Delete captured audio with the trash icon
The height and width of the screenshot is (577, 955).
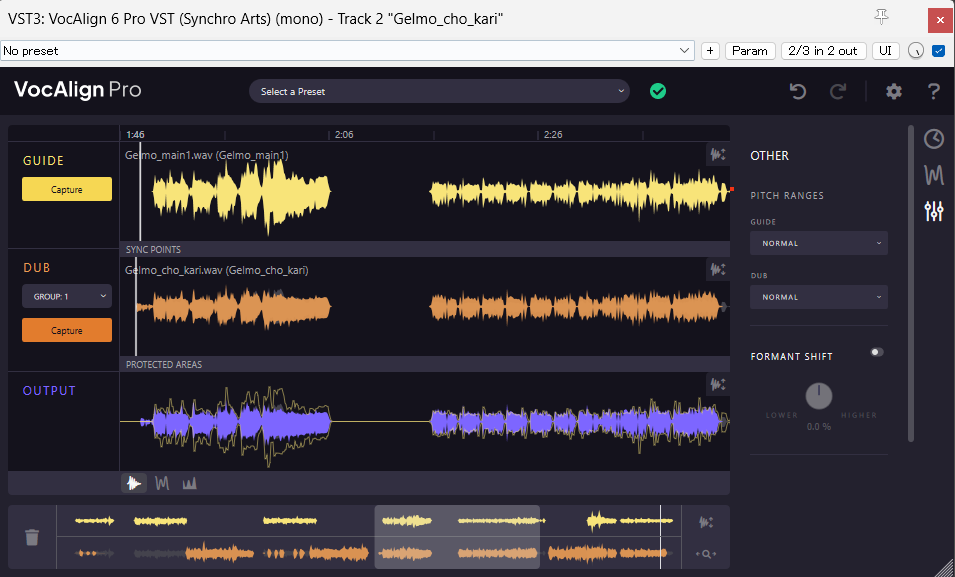tap(32, 537)
